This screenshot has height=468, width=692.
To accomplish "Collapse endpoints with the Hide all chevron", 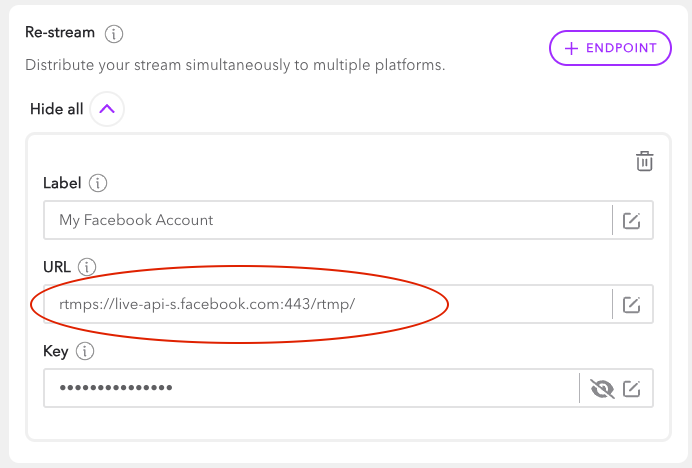I will [107, 109].
